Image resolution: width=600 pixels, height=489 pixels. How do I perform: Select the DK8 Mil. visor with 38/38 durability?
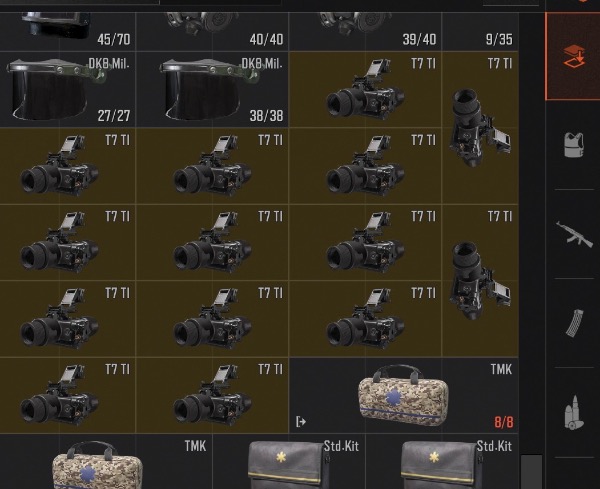click(x=212, y=89)
